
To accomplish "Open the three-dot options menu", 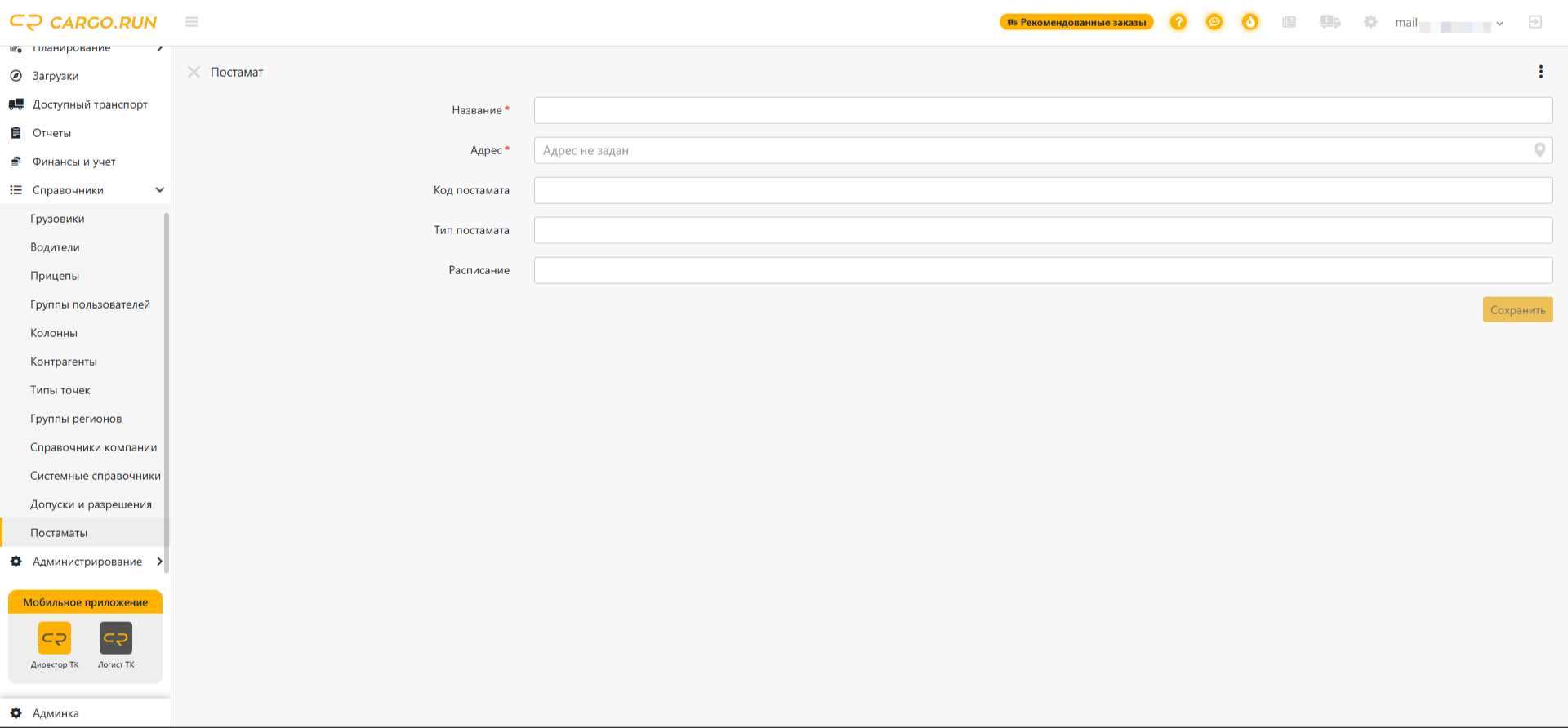I will coord(1541,72).
